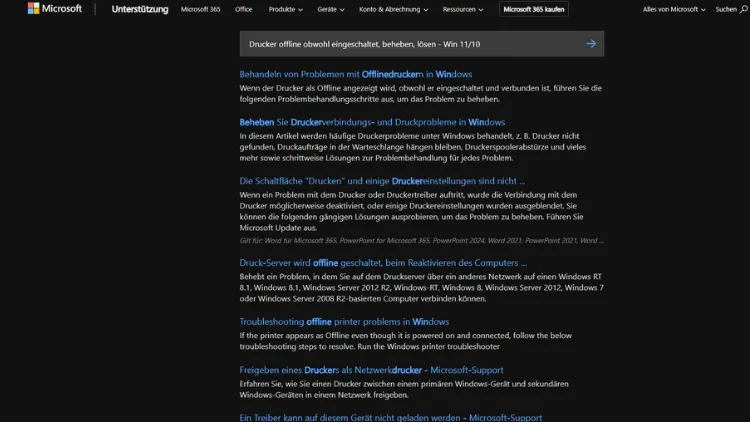Click the snippet starting 'Wenn der Drucker als Offline'

[420, 93]
